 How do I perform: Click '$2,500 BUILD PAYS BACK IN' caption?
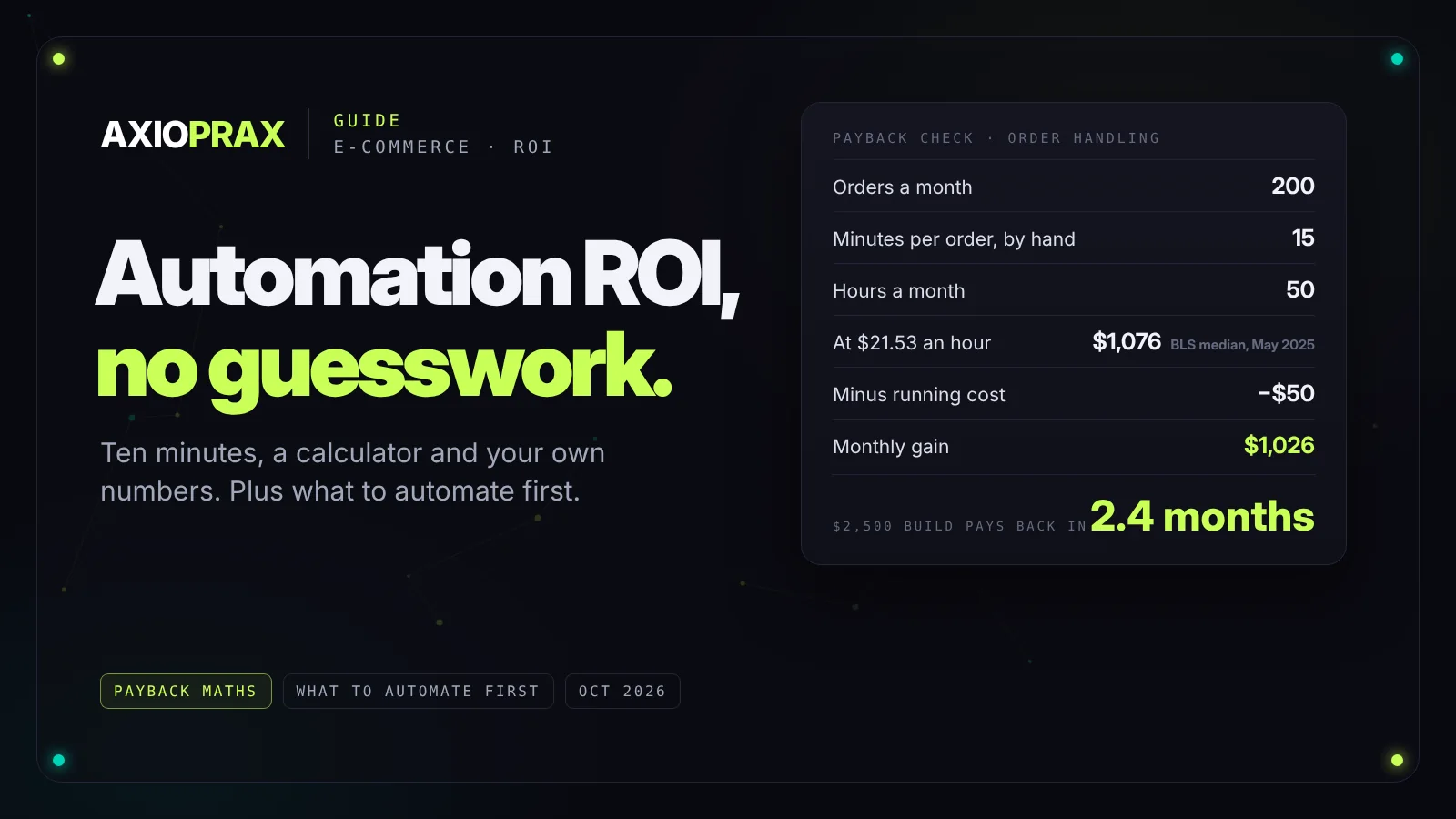tap(960, 526)
